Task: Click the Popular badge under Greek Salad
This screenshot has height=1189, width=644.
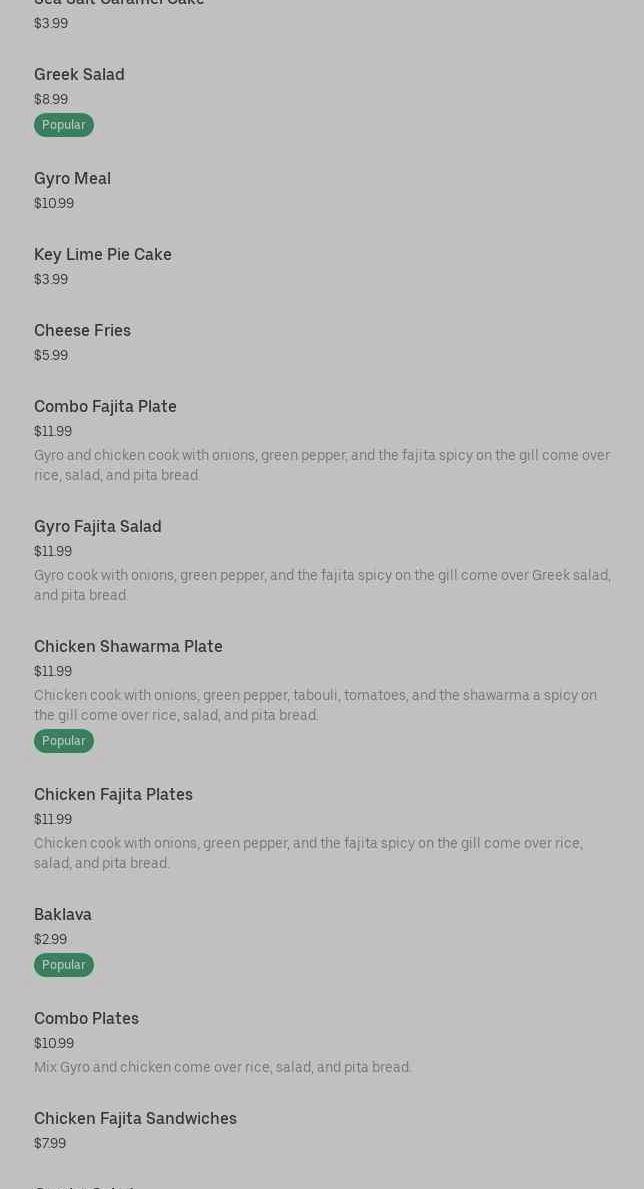Action: click(x=64, y=125)
